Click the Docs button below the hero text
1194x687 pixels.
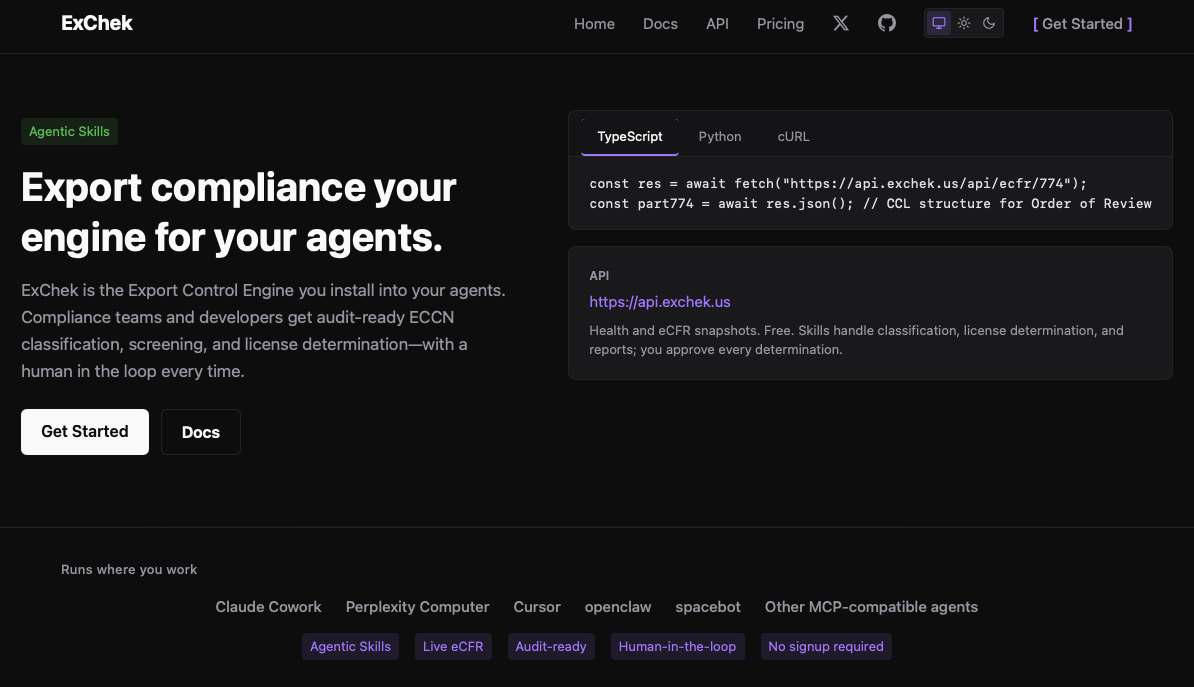201,432
